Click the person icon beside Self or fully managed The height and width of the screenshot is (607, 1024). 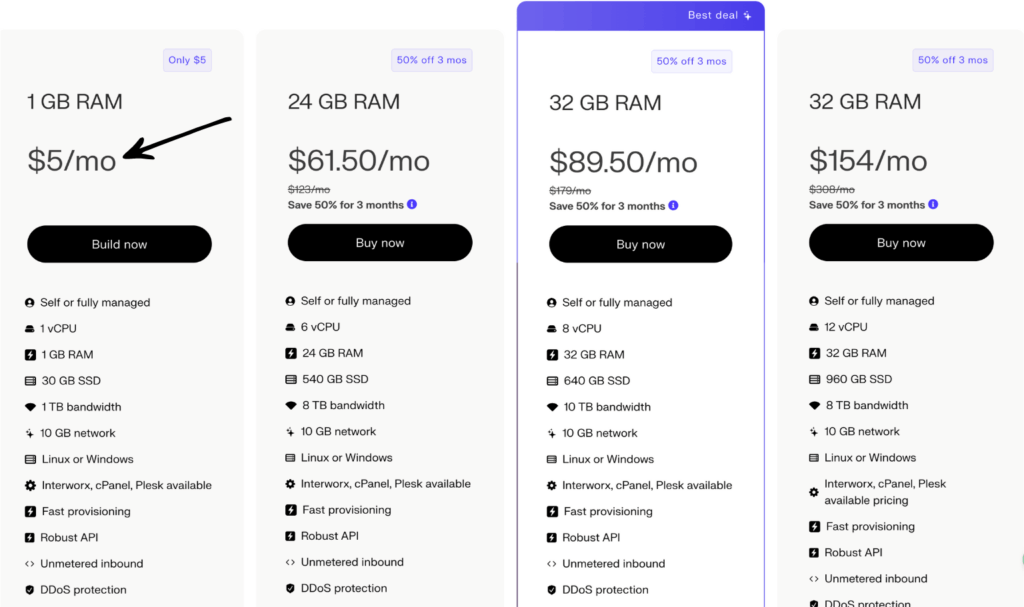32,301
